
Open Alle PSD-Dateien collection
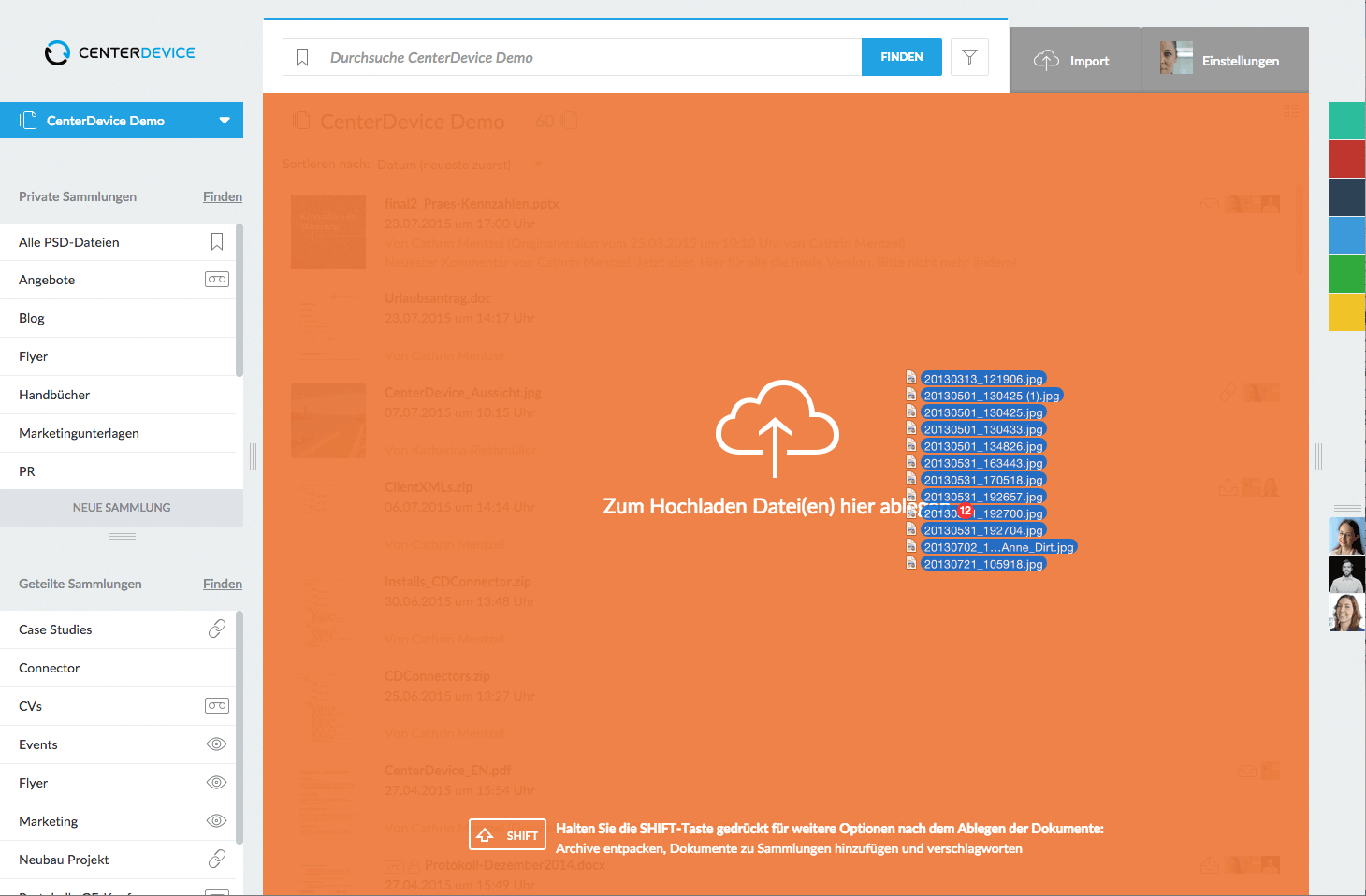tap(118, 242)
